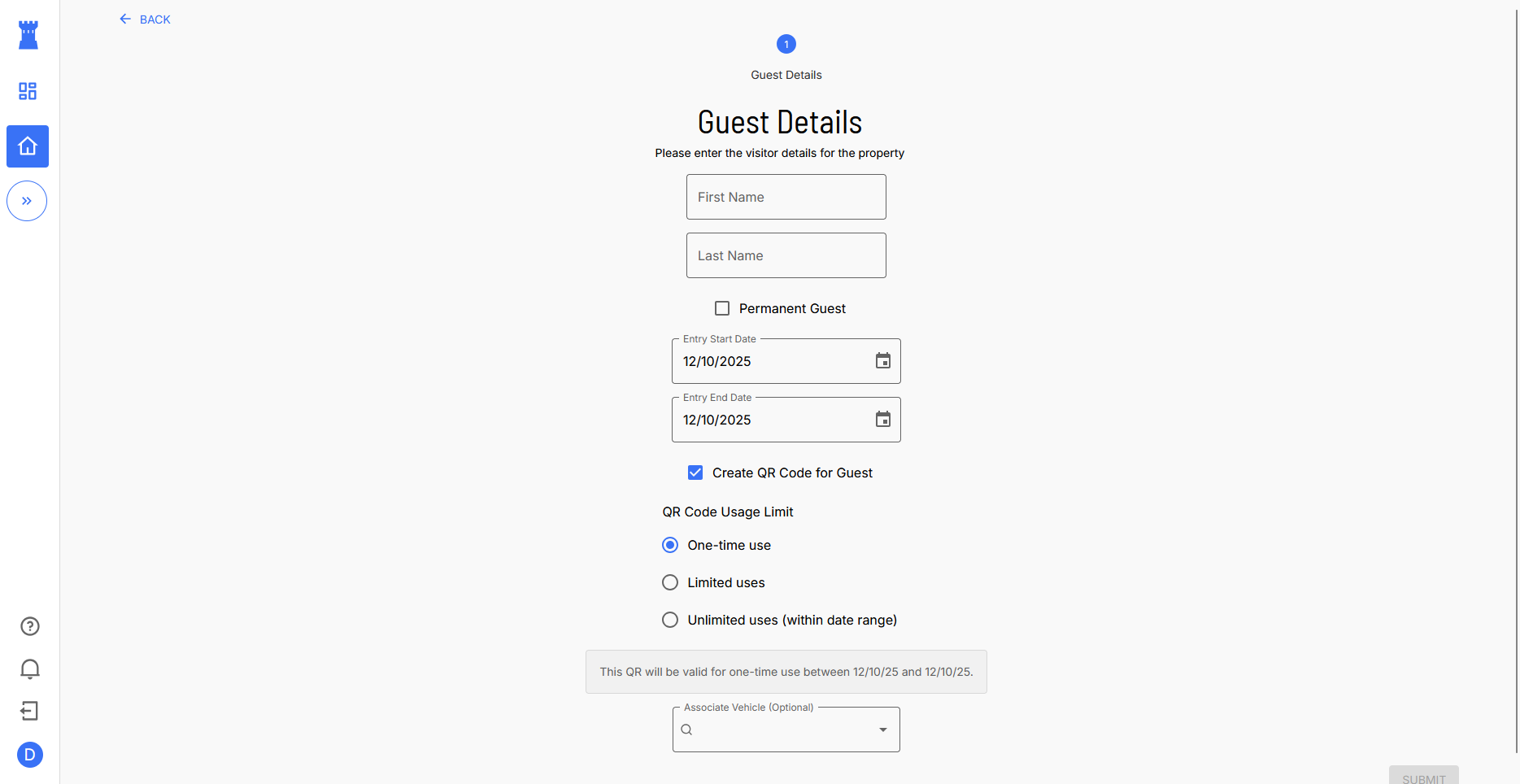The image size is (1520, 784).
Task: Choose Unlimited uses (within date range)
Action: pos(670,620)
